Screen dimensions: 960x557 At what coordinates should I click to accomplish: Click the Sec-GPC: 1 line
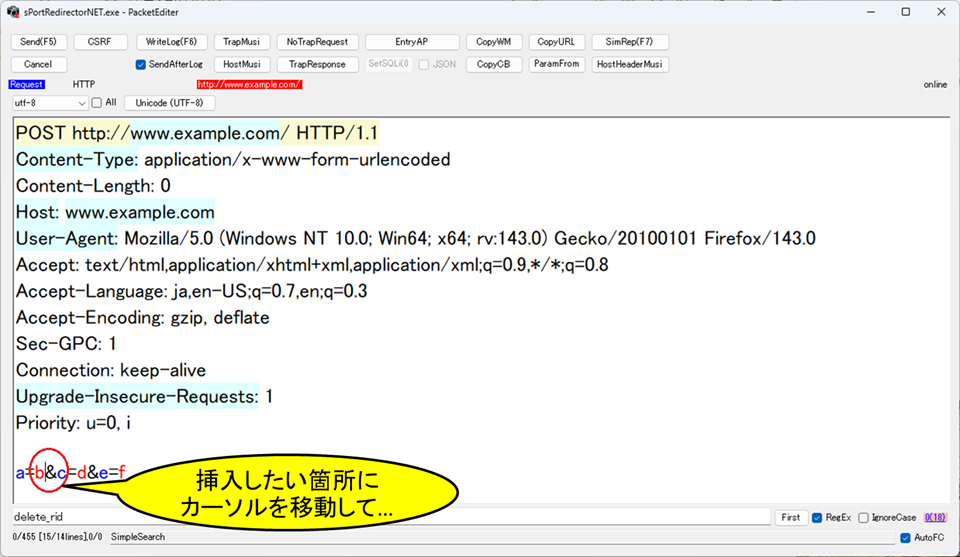pyautogui.click(x=66, y=343)
